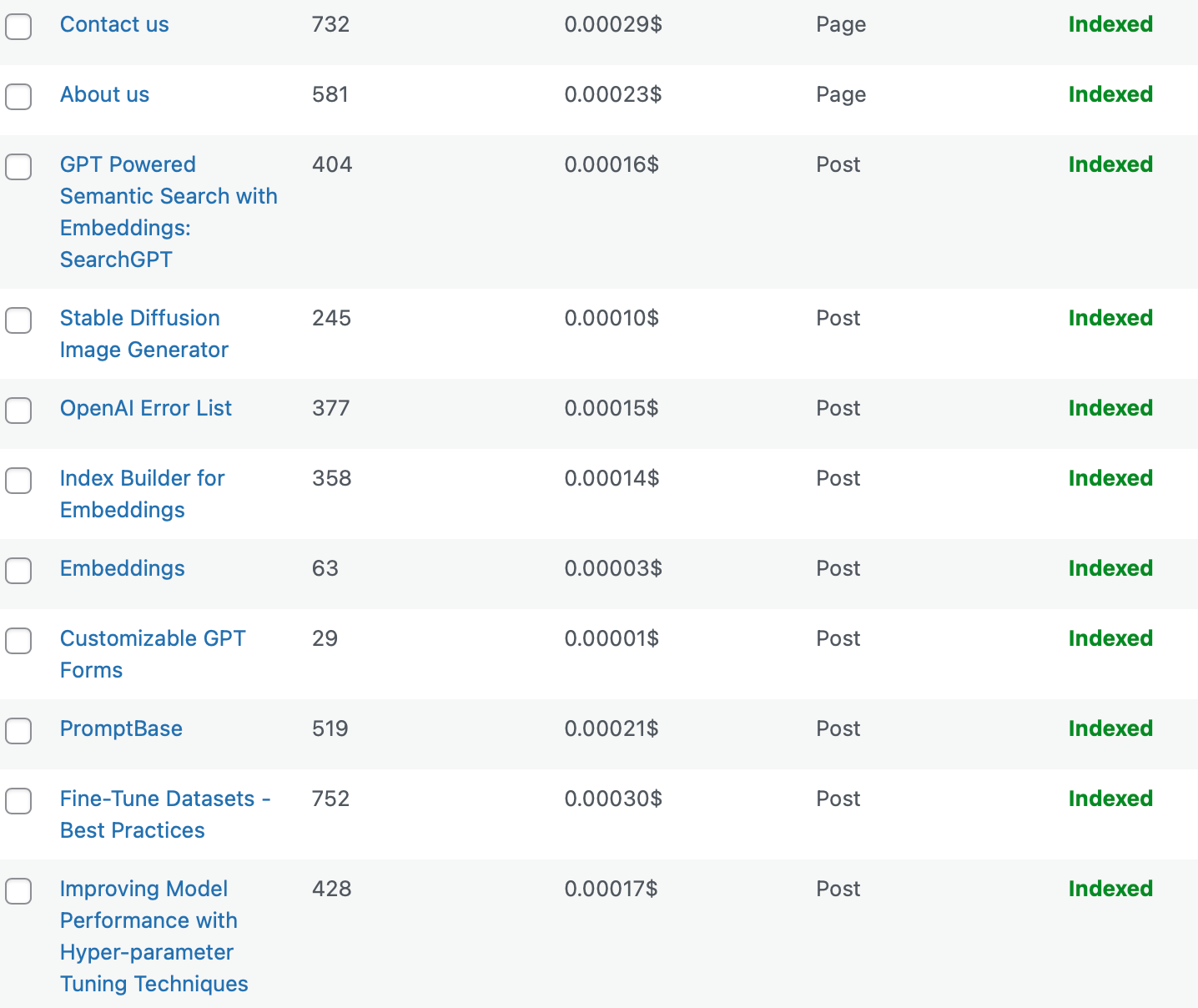Check the box for Contact us row
Viewport: 1198px width, 1008px height.
pos(18,27)
